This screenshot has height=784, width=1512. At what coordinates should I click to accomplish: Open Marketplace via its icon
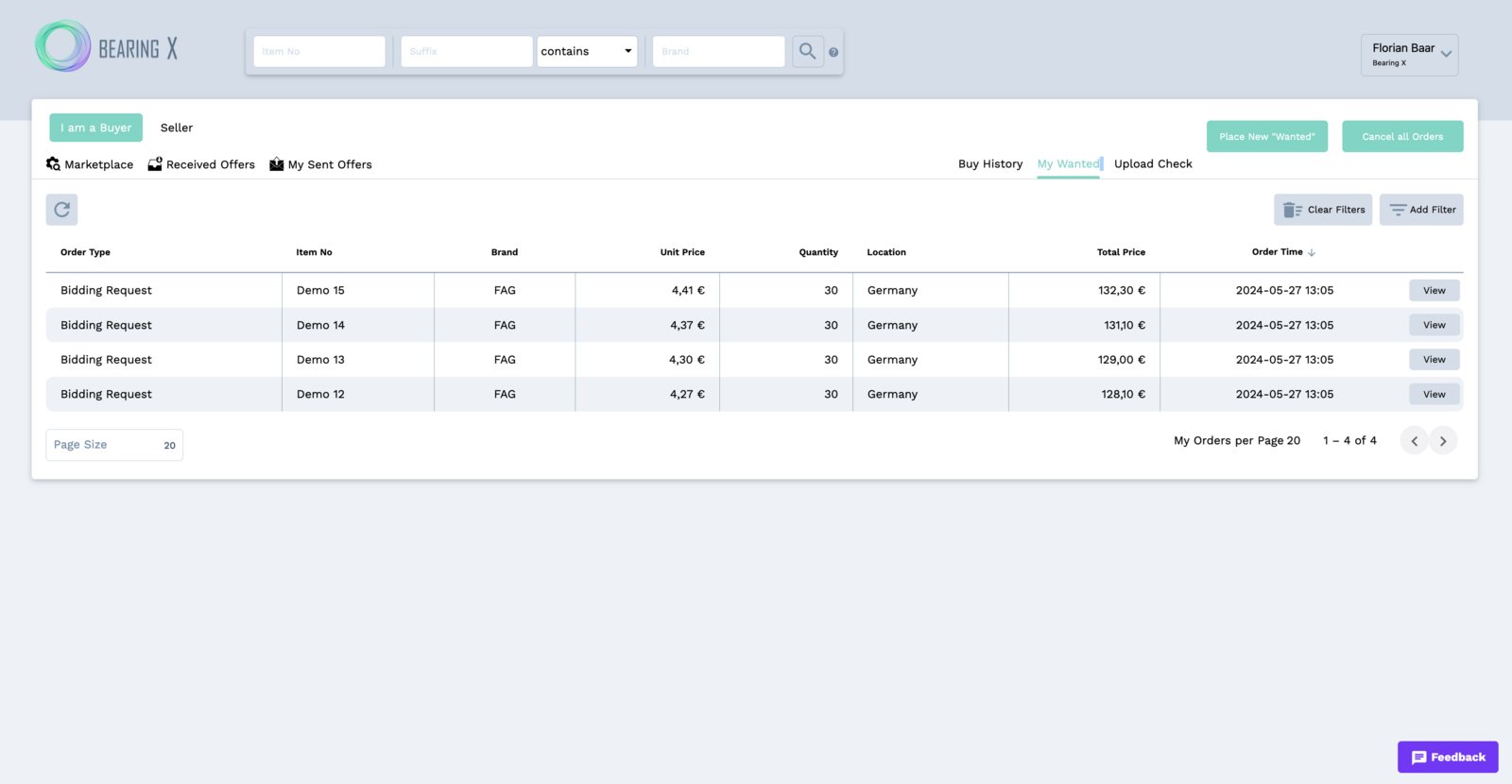click(54, 164)
